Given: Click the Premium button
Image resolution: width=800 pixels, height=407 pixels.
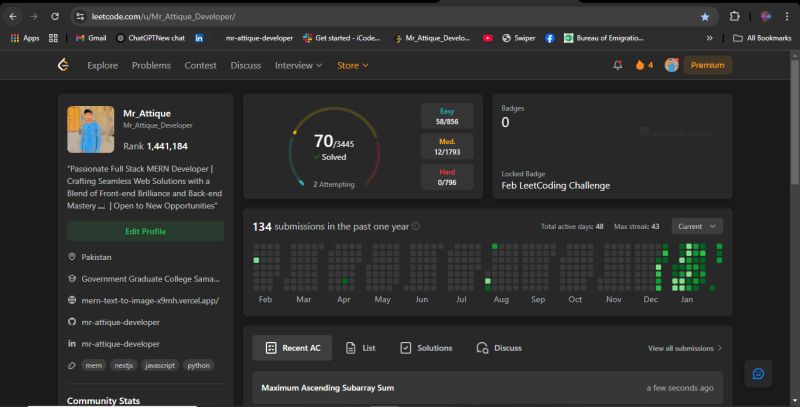Looking at the screenshot, I should pos(708,65).
